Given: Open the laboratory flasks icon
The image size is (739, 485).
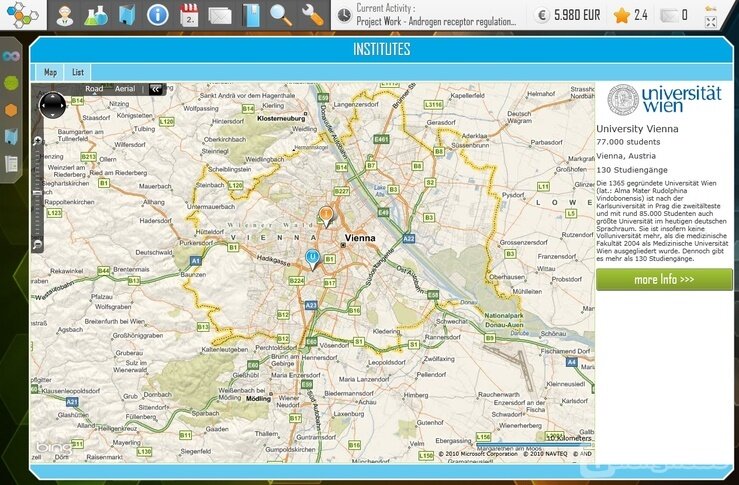Looking at the screenshot, I should (96, 14).
